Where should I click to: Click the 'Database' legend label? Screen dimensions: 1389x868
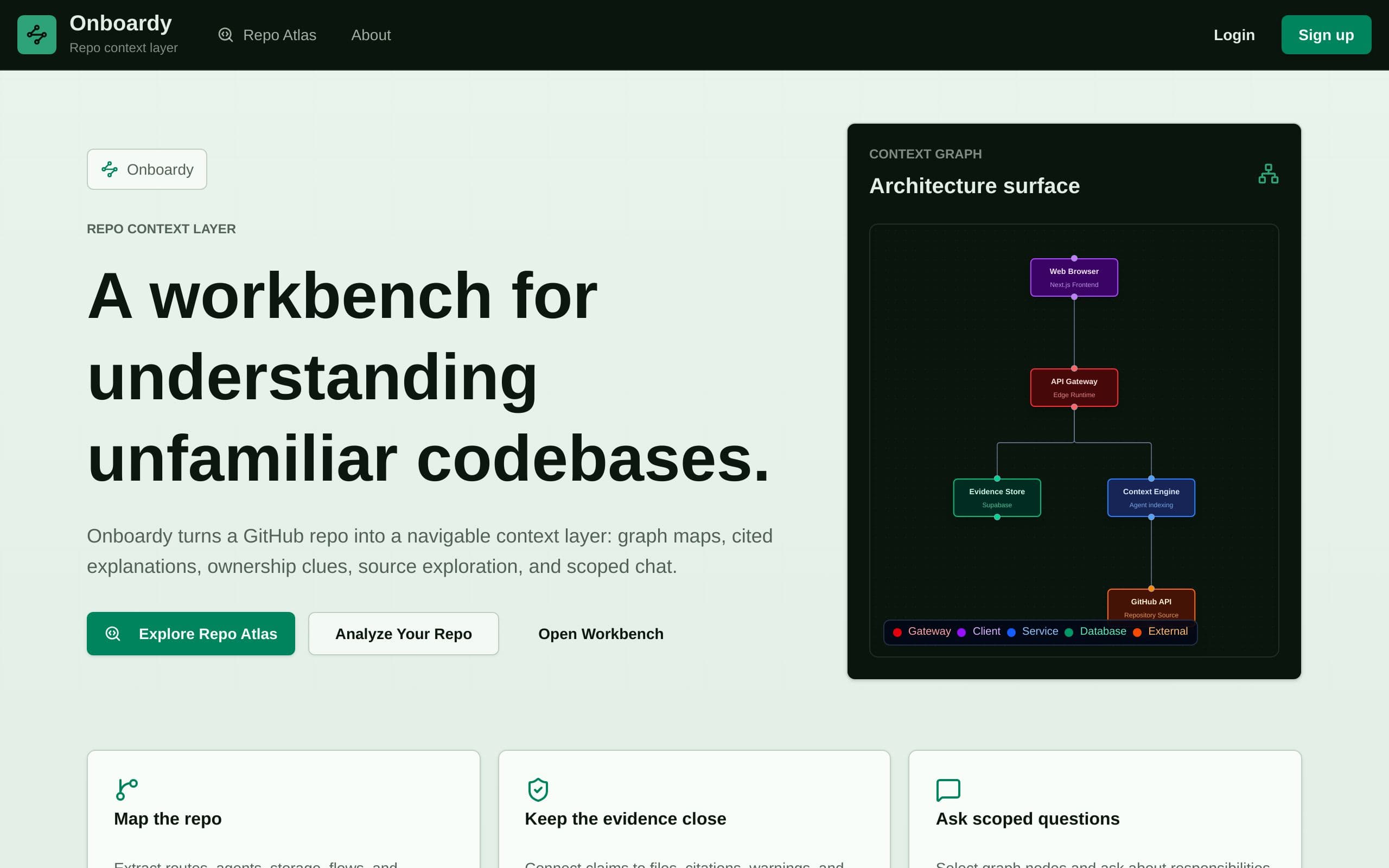(1103, 631)
